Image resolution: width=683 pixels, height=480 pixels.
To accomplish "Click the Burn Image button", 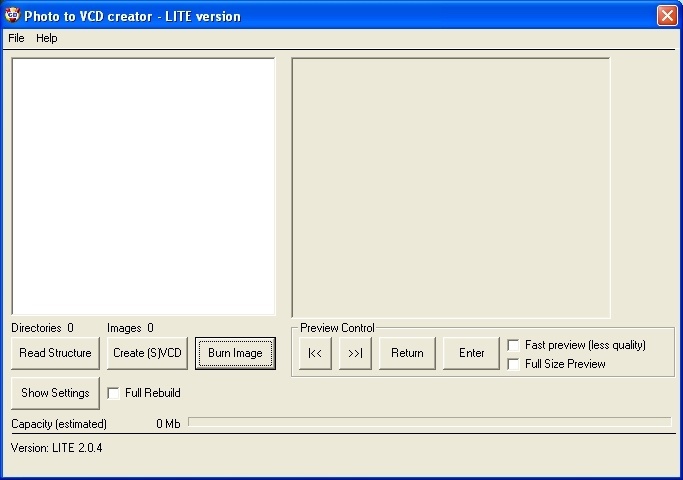I will coord(235,353).
